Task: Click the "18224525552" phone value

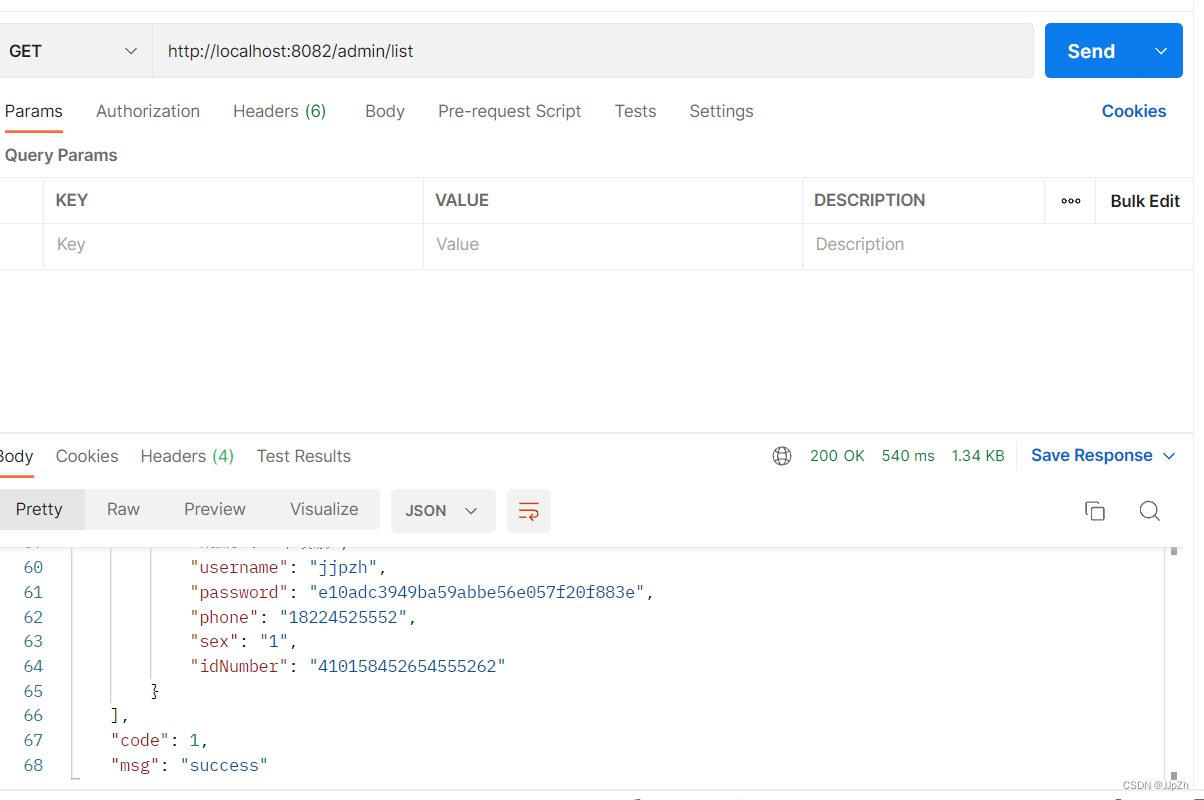Action: [344, 617]
